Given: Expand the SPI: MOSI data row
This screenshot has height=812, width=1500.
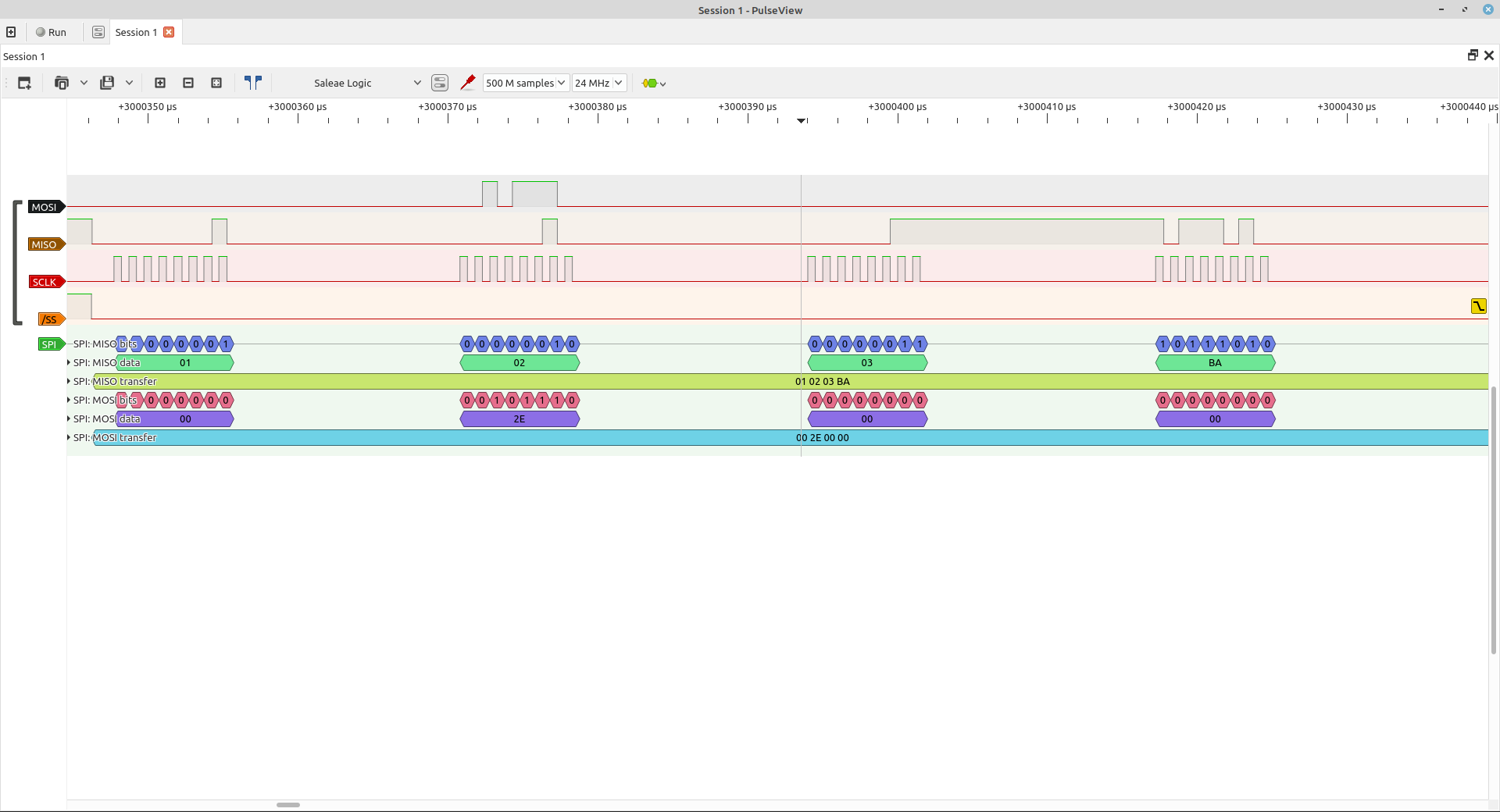Looking at the screenshot, I should click(x=69, y=418).
